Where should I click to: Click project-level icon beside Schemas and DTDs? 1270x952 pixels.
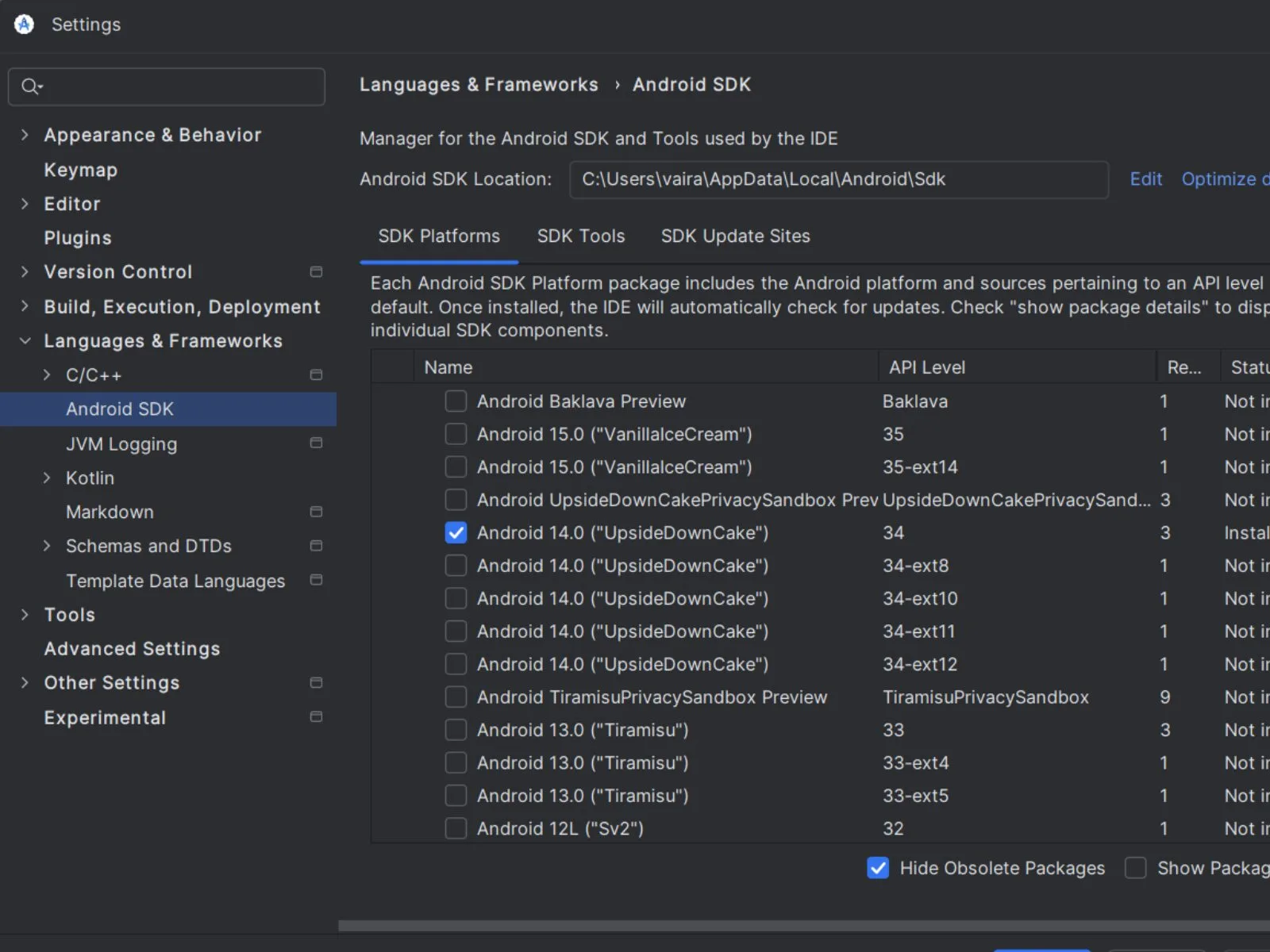316,546
